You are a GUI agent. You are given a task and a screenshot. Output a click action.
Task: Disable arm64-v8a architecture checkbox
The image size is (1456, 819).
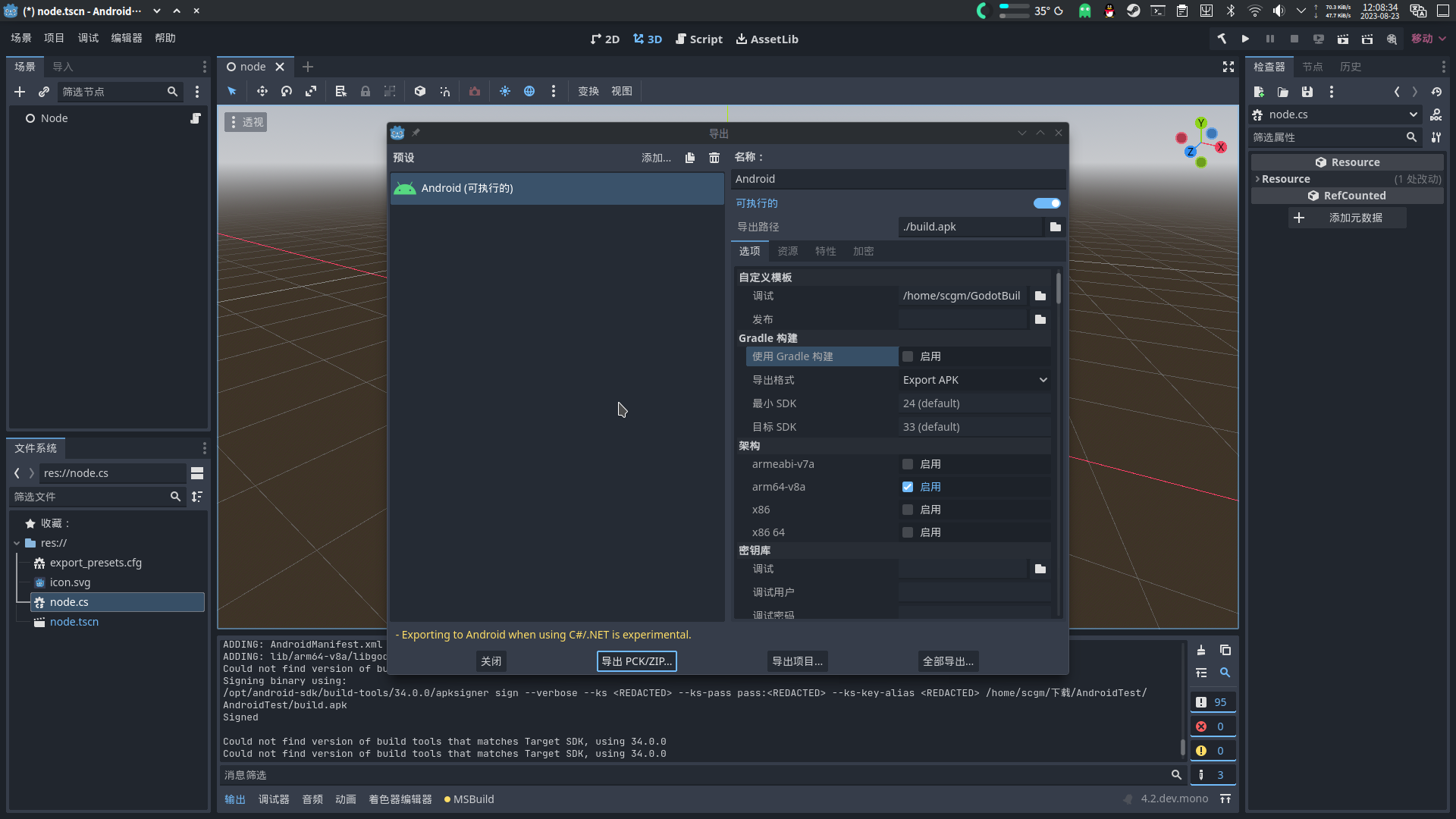[x=907, y=486]
